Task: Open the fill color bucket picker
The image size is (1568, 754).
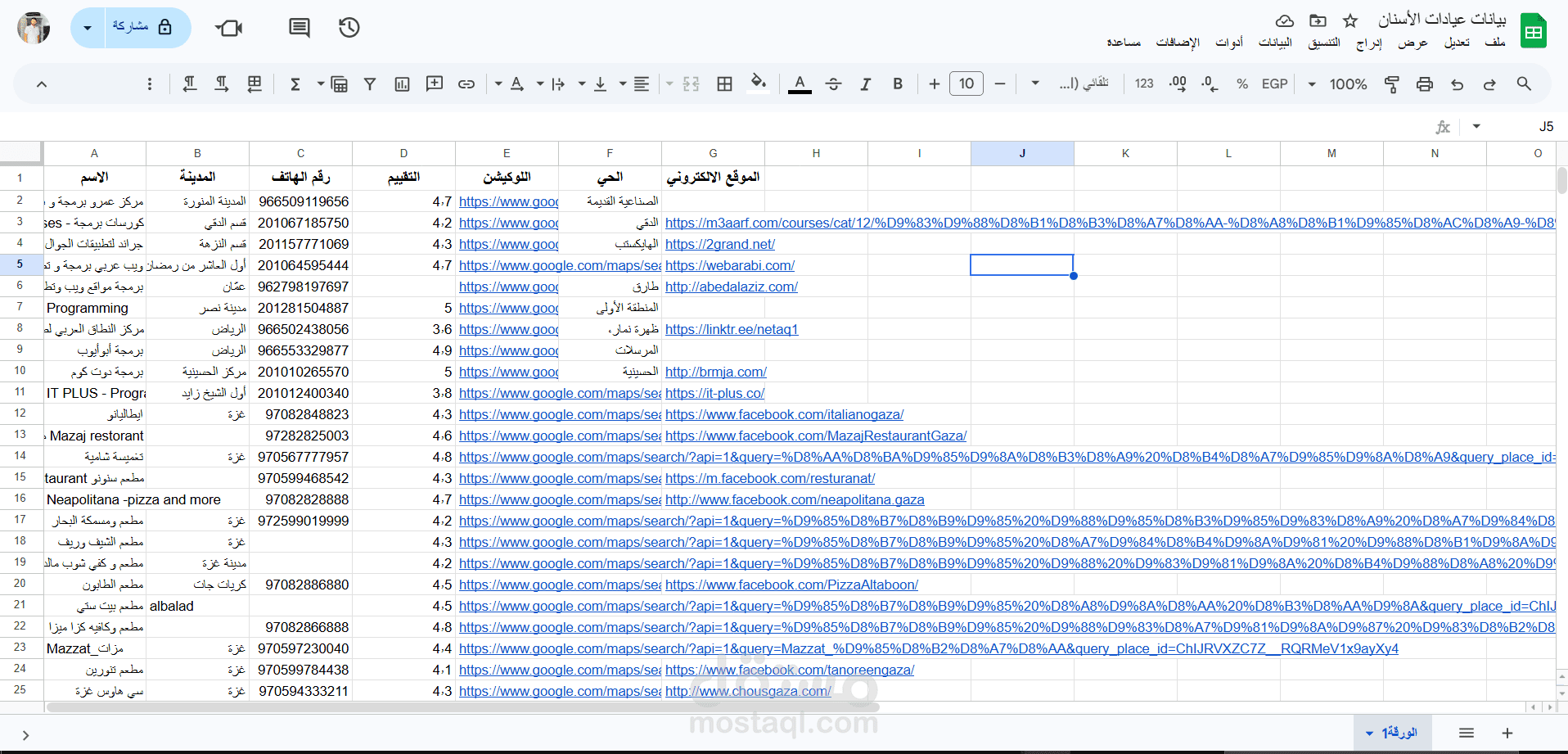Action: 759,83
